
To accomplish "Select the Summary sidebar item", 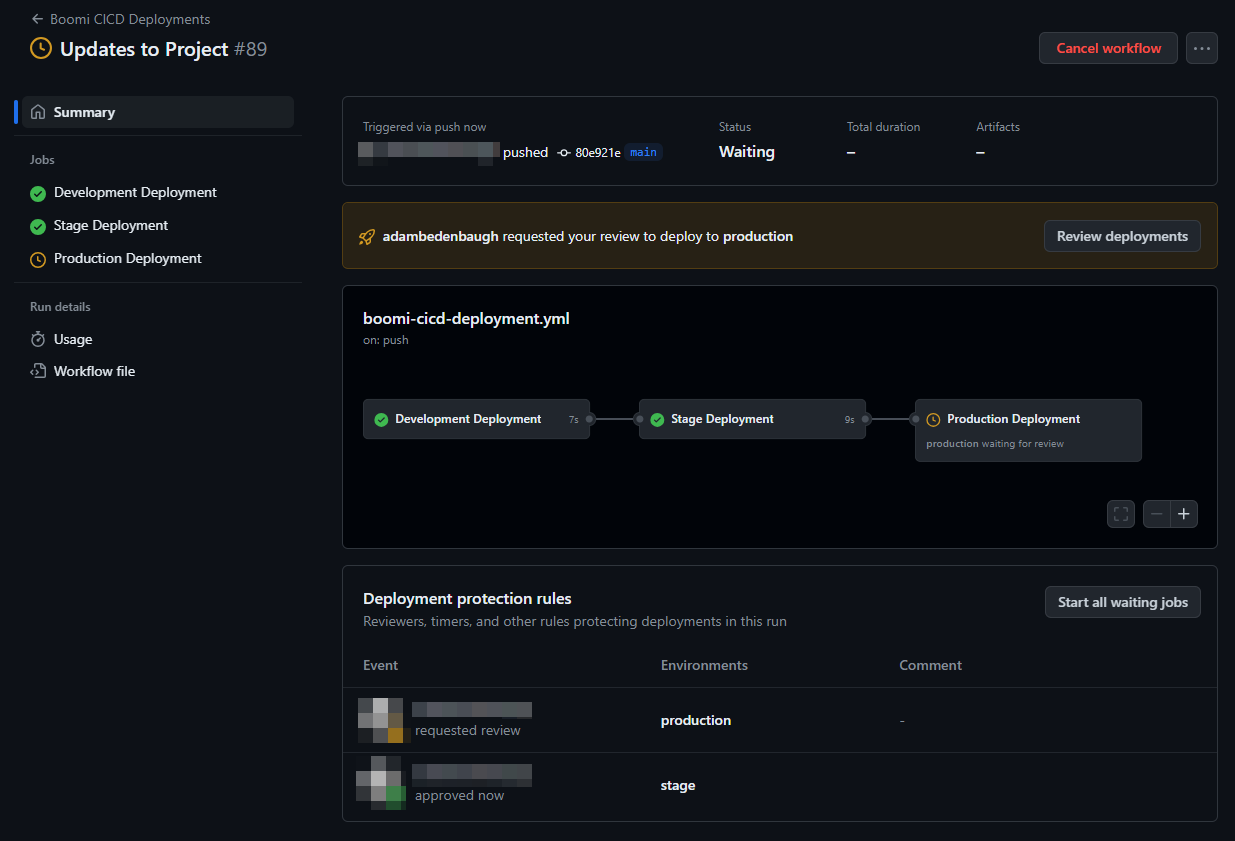I will [158, 112].
